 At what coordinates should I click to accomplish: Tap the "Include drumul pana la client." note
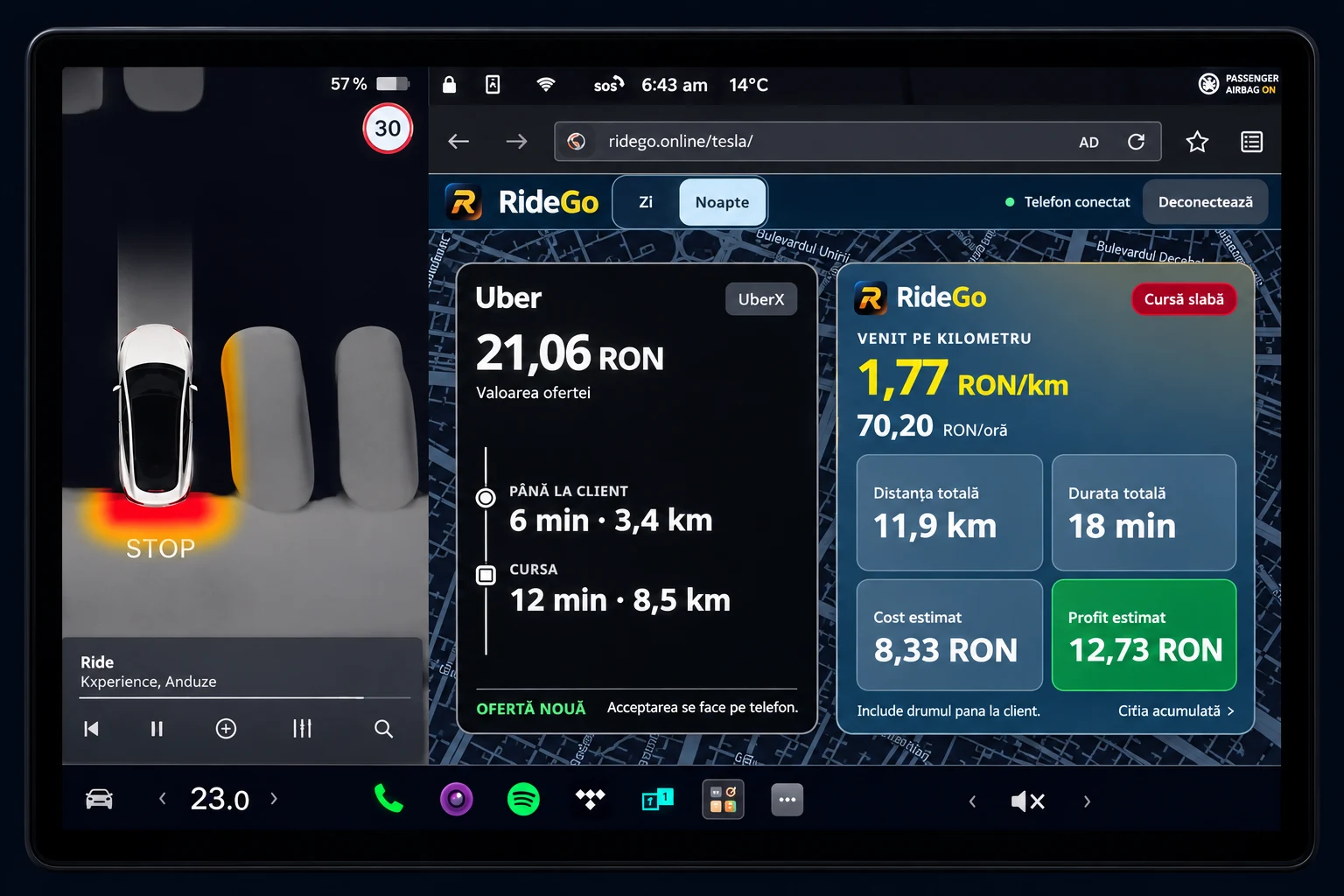tap(948, 711)
